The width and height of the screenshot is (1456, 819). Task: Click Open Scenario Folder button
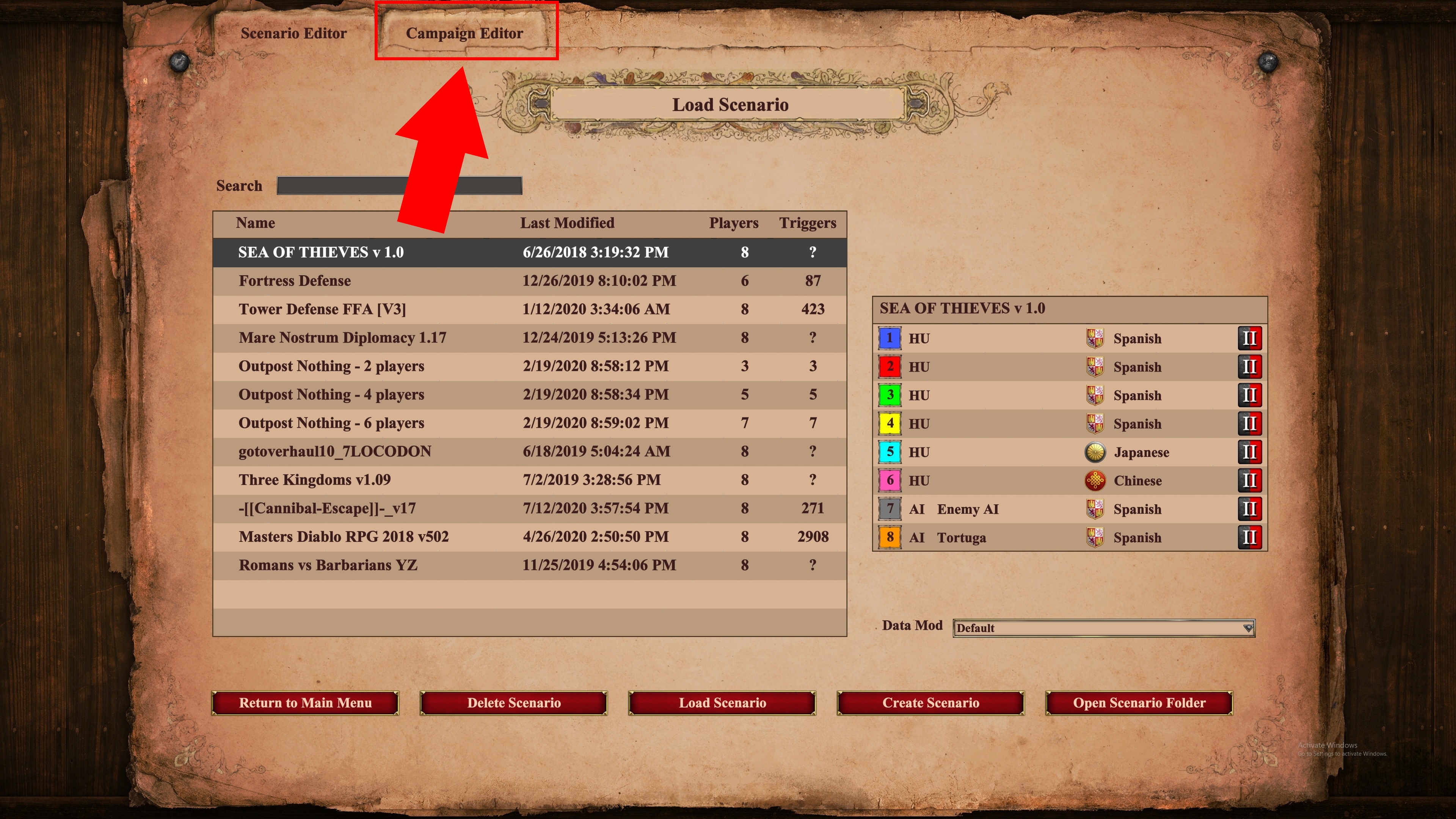(1139, 703)
